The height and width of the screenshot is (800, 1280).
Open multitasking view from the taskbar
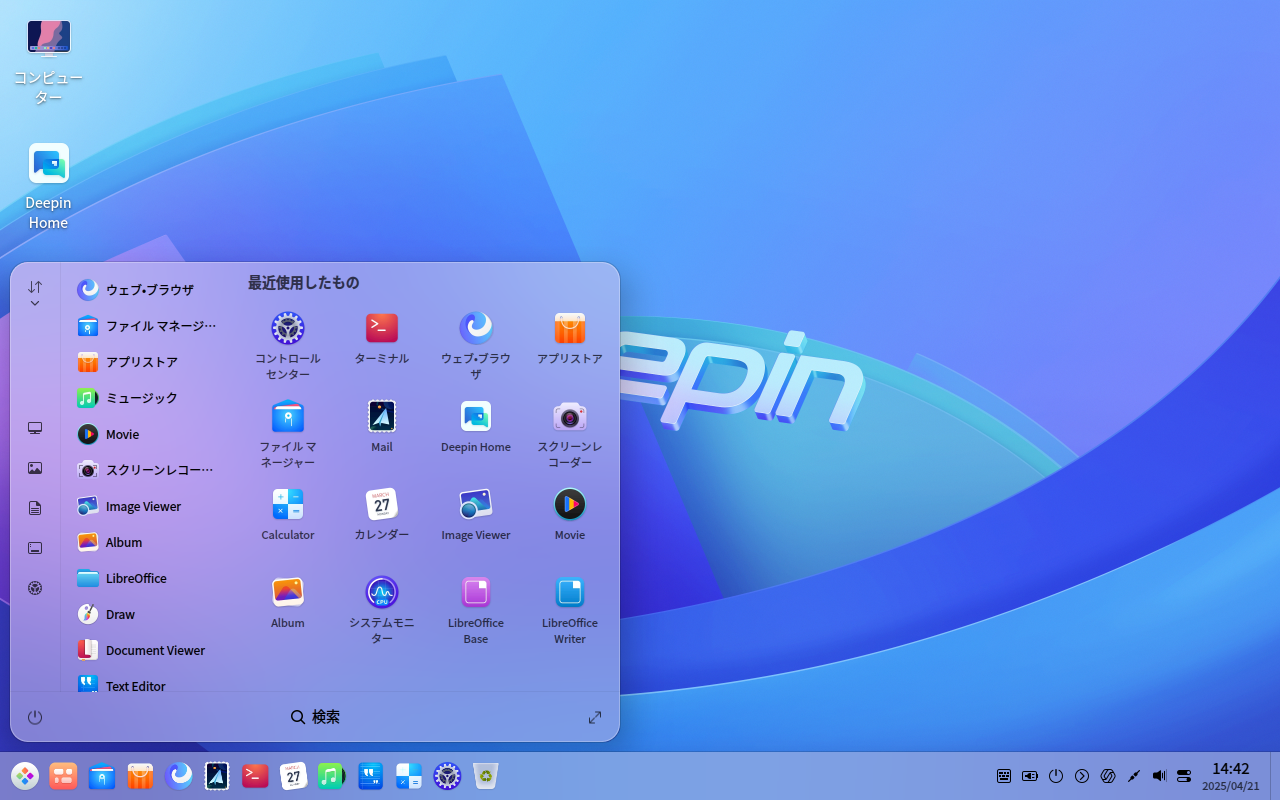click(63, 776)
